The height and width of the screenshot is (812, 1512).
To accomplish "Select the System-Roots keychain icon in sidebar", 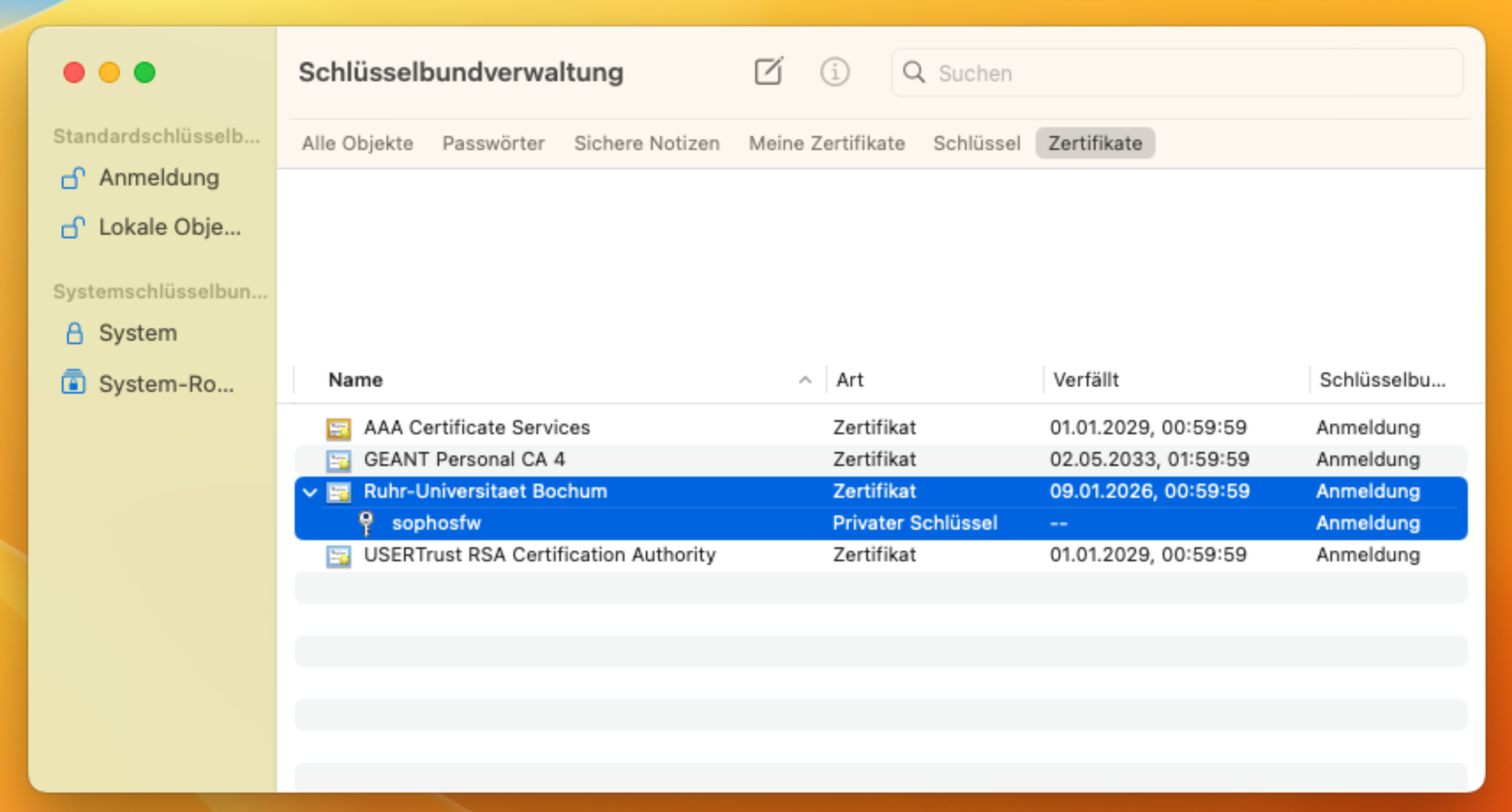I will click(x=73, y=383).
